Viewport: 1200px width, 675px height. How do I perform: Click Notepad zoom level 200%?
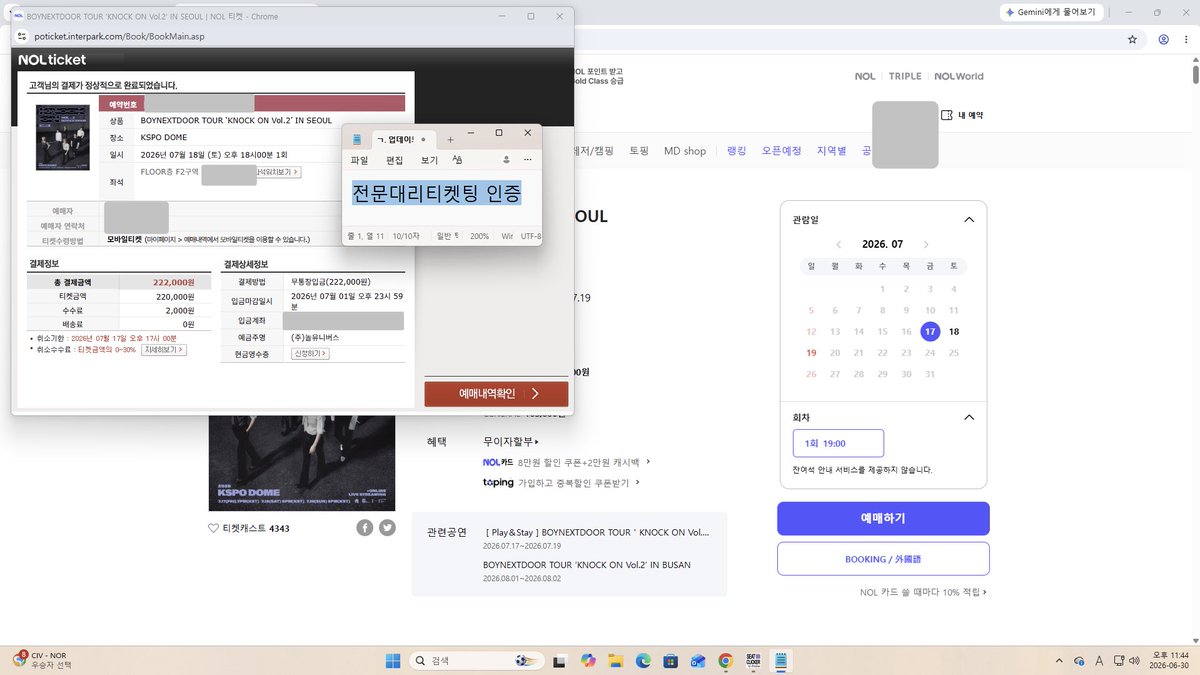click(x=480, y=236)
